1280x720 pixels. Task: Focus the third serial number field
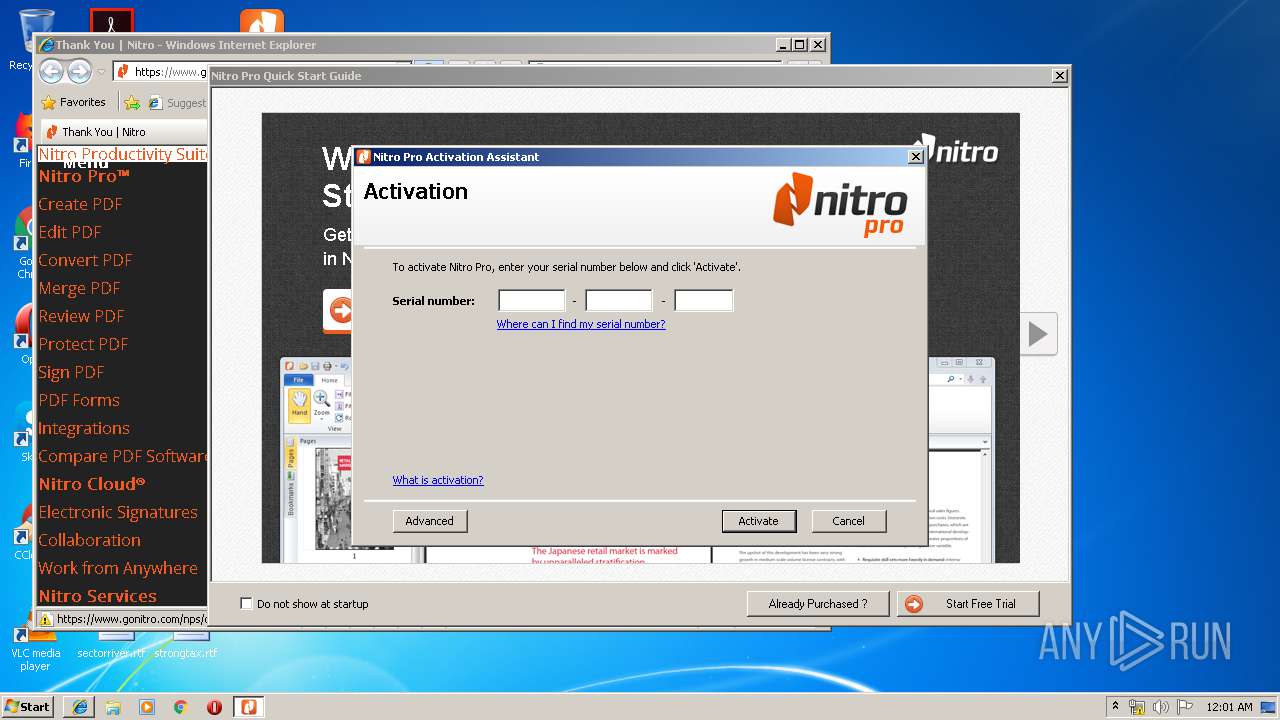pyautogui.click(x=704, y=300)
